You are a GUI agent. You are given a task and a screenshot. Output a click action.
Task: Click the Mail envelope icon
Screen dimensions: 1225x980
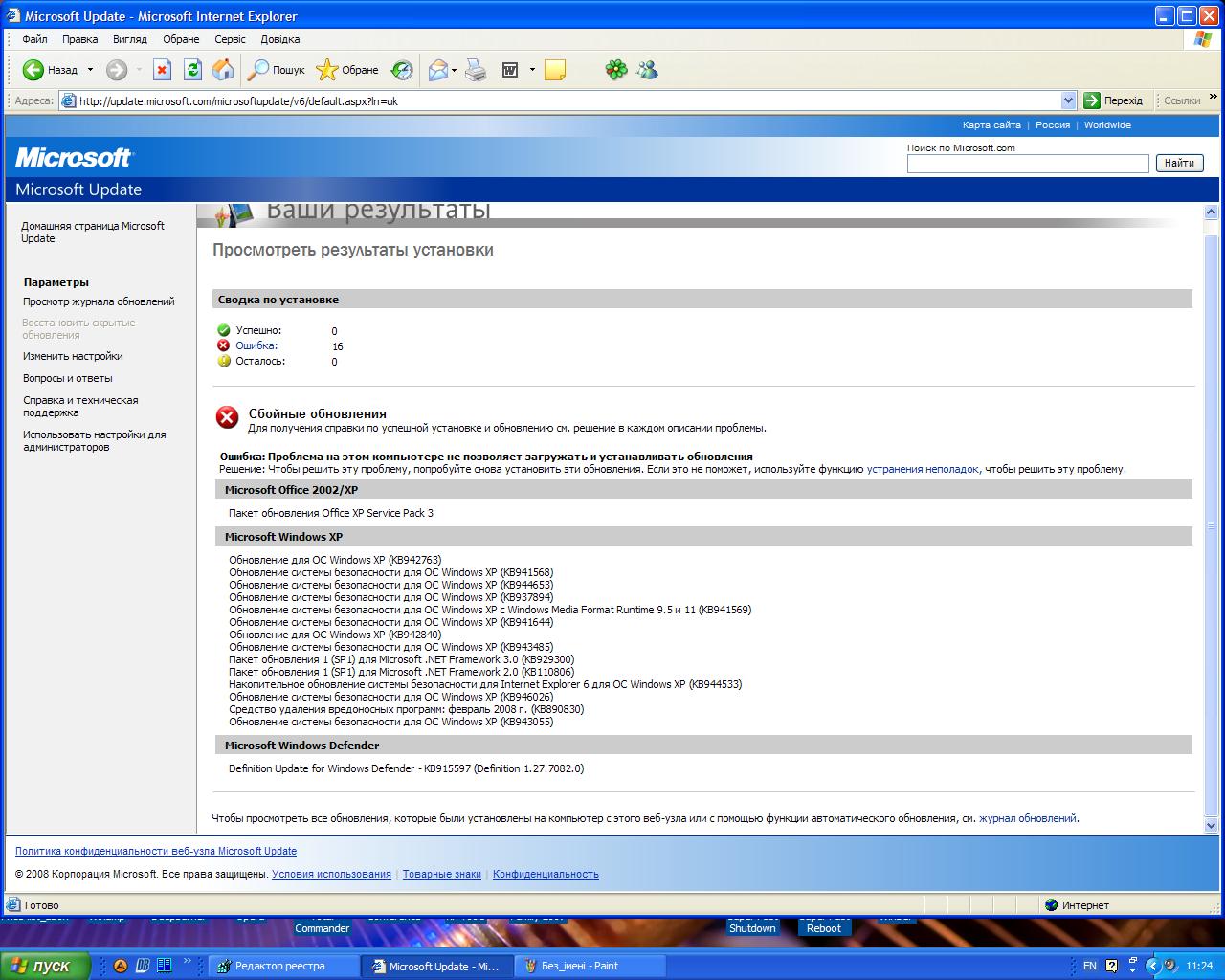point(437,70)
